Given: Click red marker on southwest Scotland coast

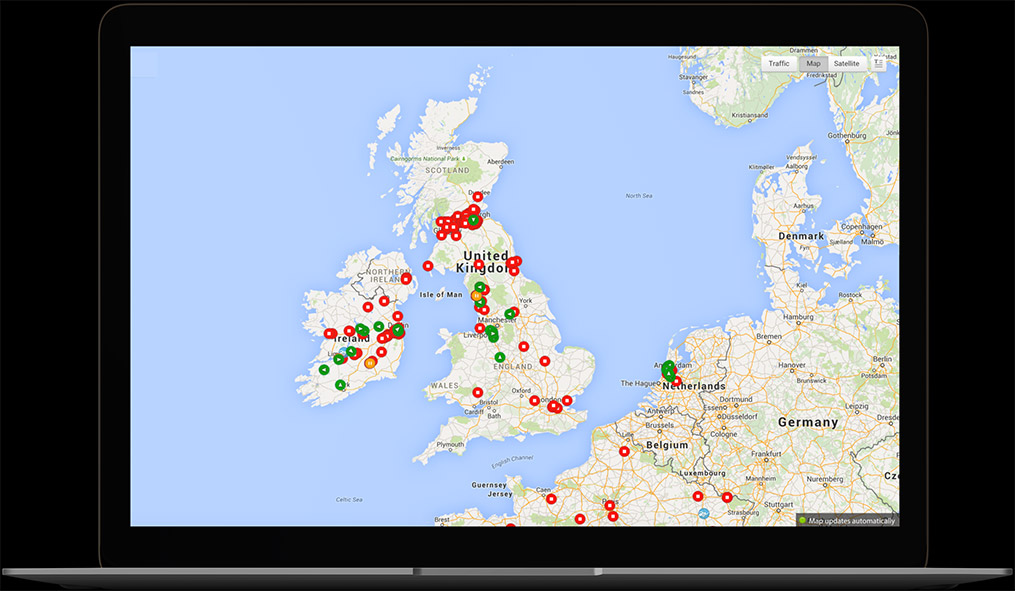Looking at the screenshot, I should (x=428, y=266).
